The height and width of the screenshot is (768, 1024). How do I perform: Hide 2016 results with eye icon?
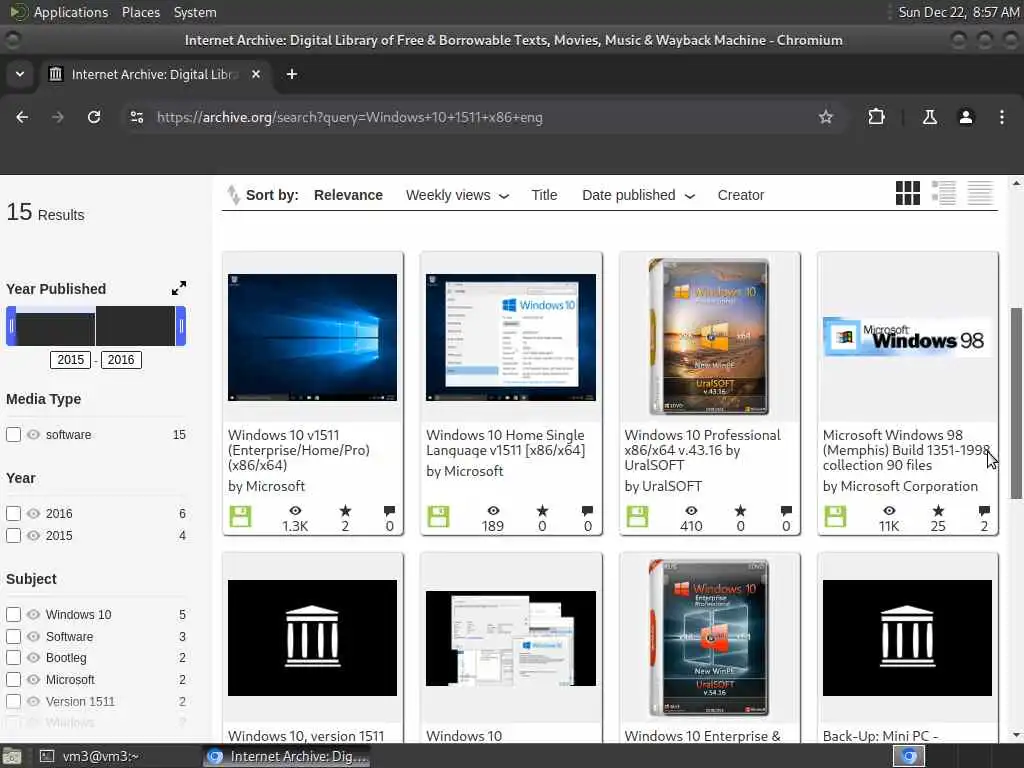click(33, 514)
